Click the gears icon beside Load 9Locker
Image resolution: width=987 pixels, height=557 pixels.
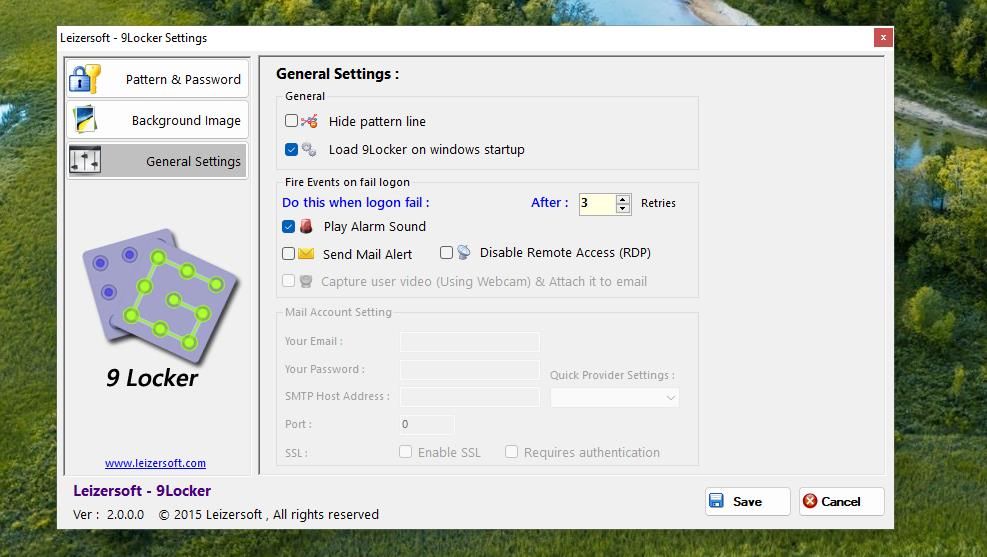point(309,150)
